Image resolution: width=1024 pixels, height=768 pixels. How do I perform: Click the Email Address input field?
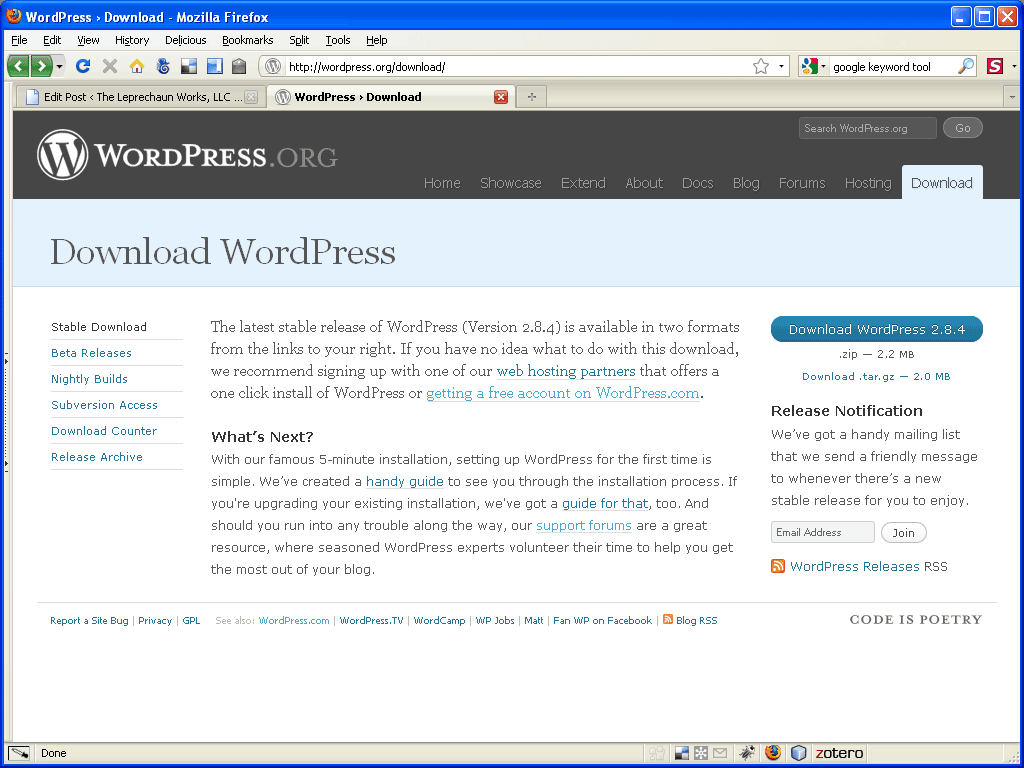point(822,532)
